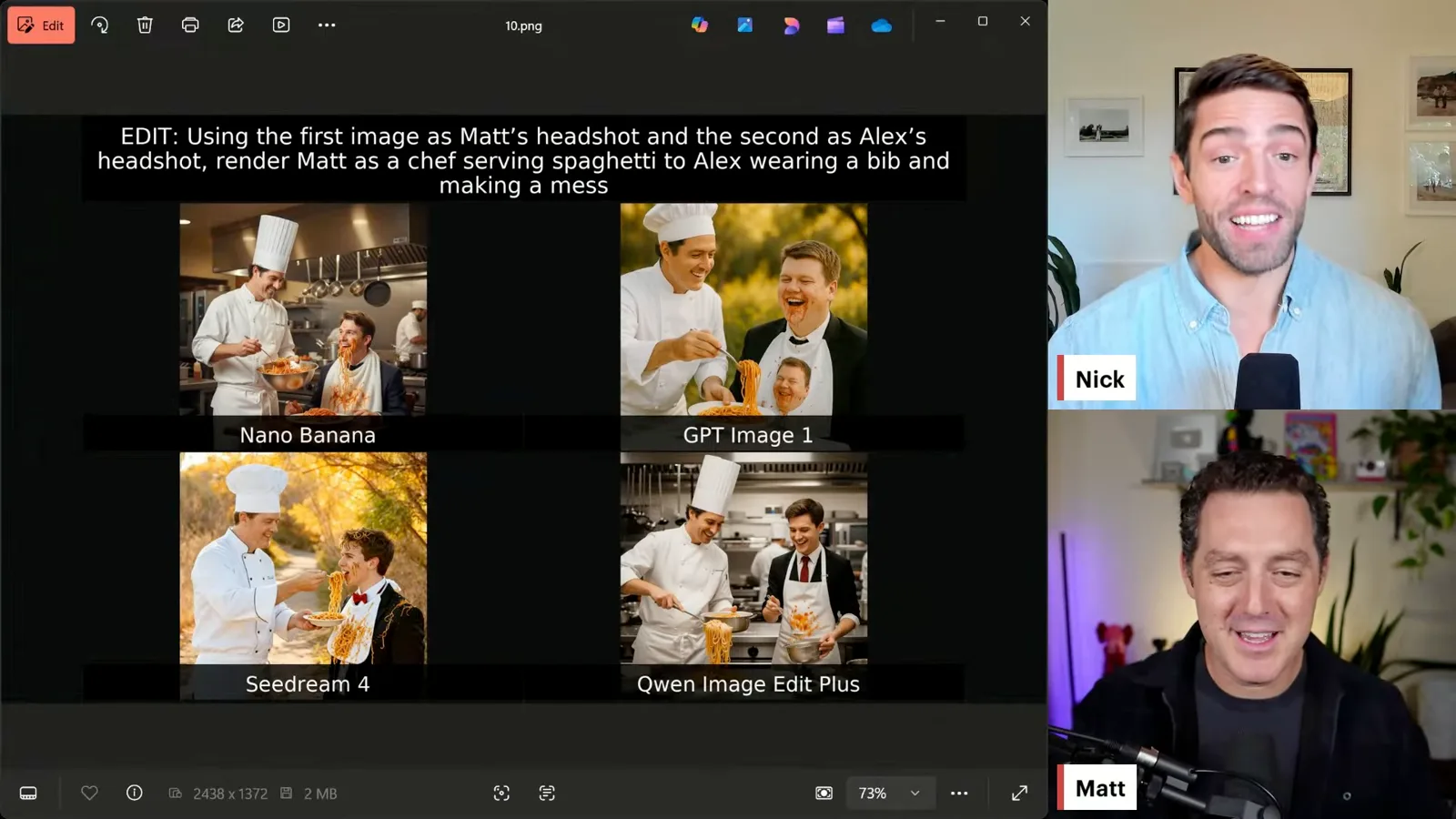The image size is (1456, 819).
Task: Print the image using the printer icon
Action: click(190, 25)
